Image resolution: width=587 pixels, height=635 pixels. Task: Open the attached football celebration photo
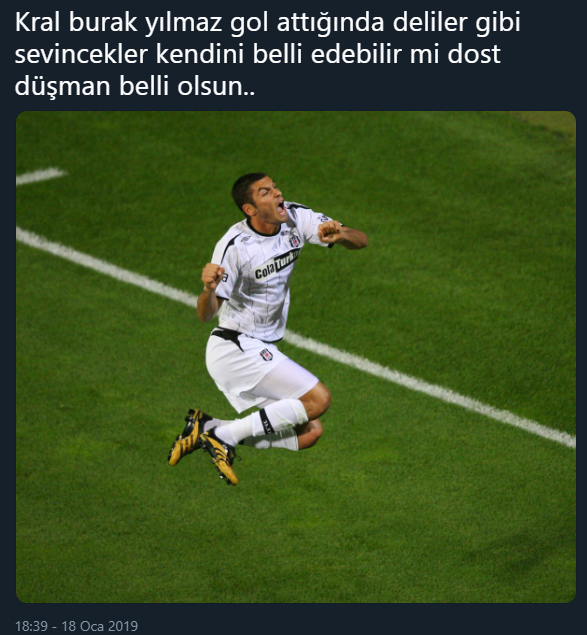[x=296, y=357]
